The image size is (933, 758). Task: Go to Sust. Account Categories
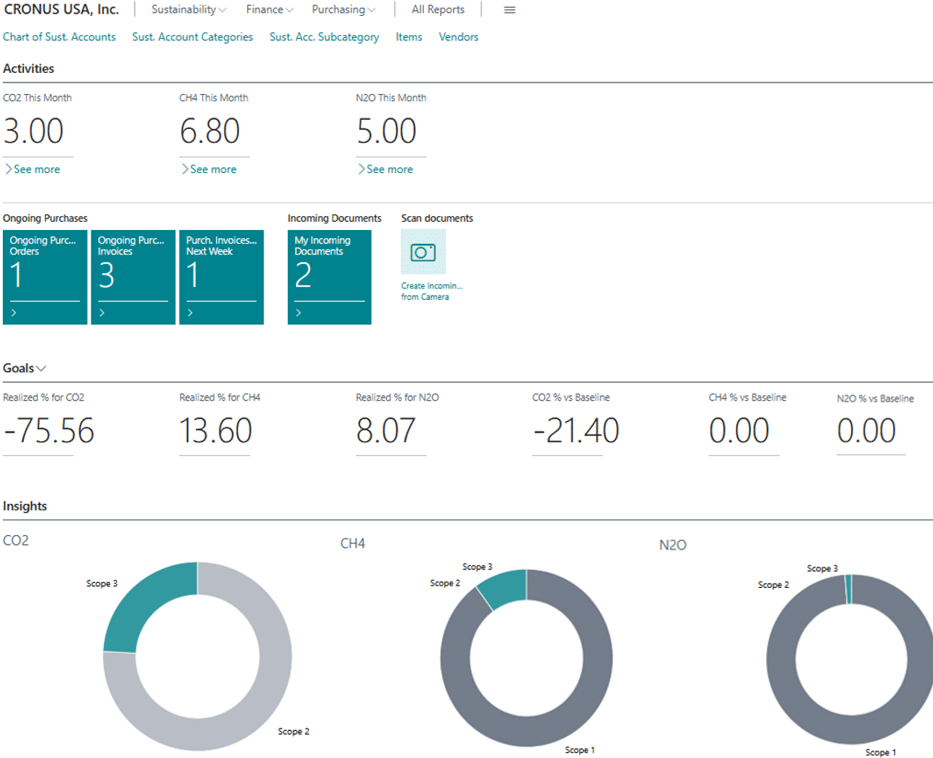[x=192, y=37]
